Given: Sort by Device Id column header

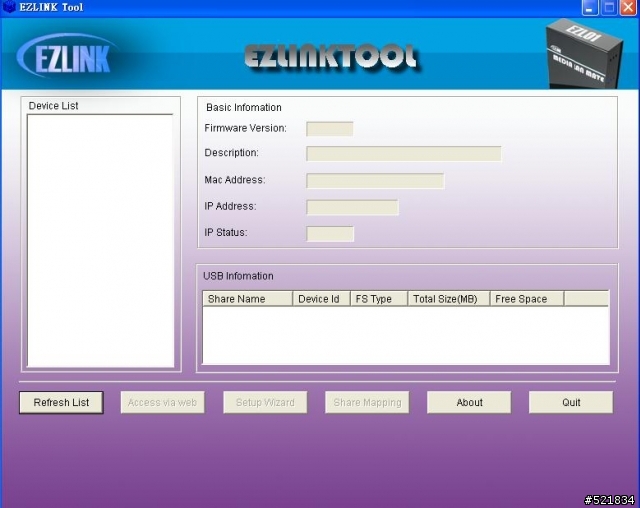Looking at the screenshot, I should 321,299.
